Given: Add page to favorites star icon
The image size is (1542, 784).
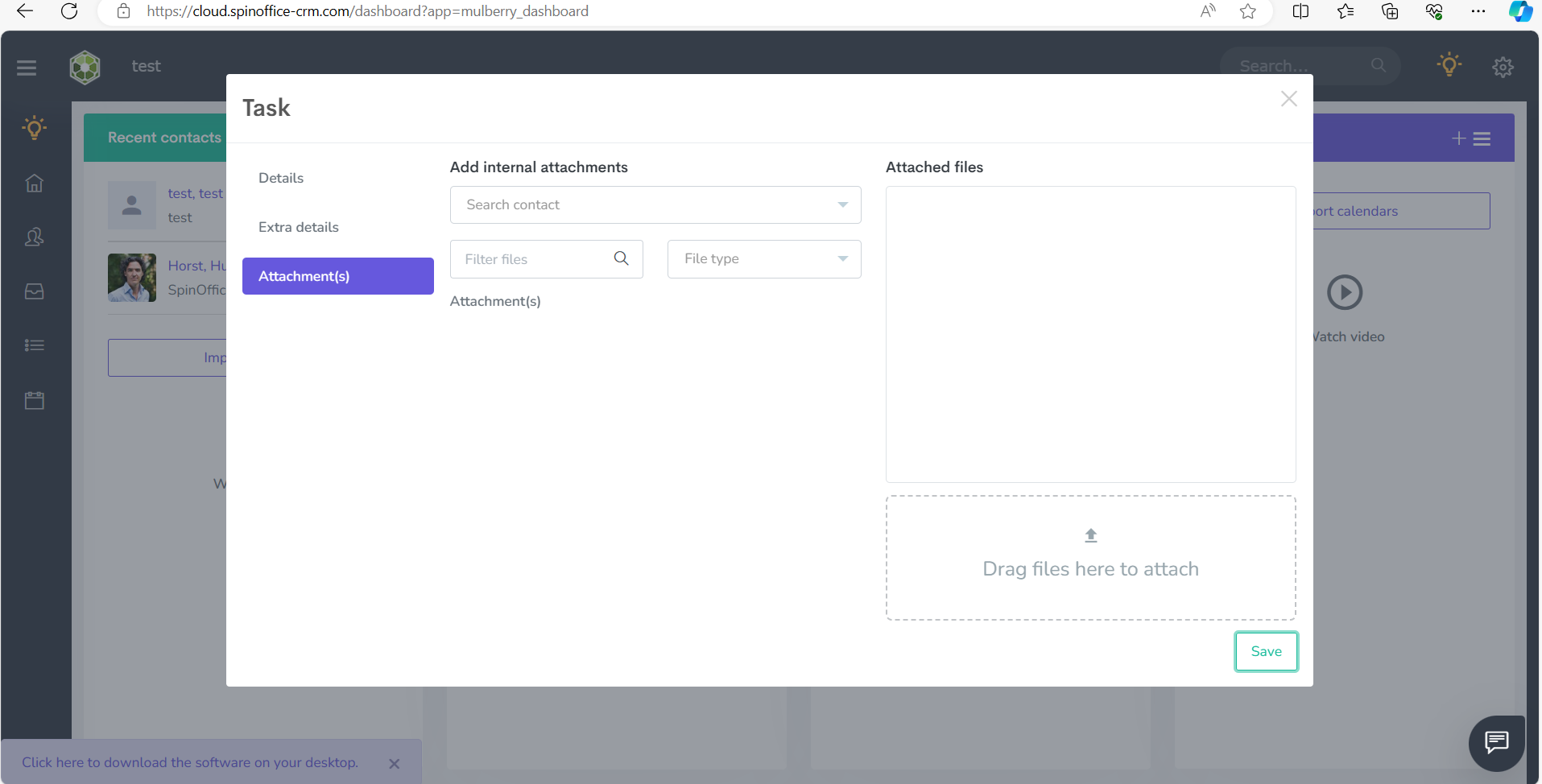Looking at the screenshot, I should (1247, 11).
